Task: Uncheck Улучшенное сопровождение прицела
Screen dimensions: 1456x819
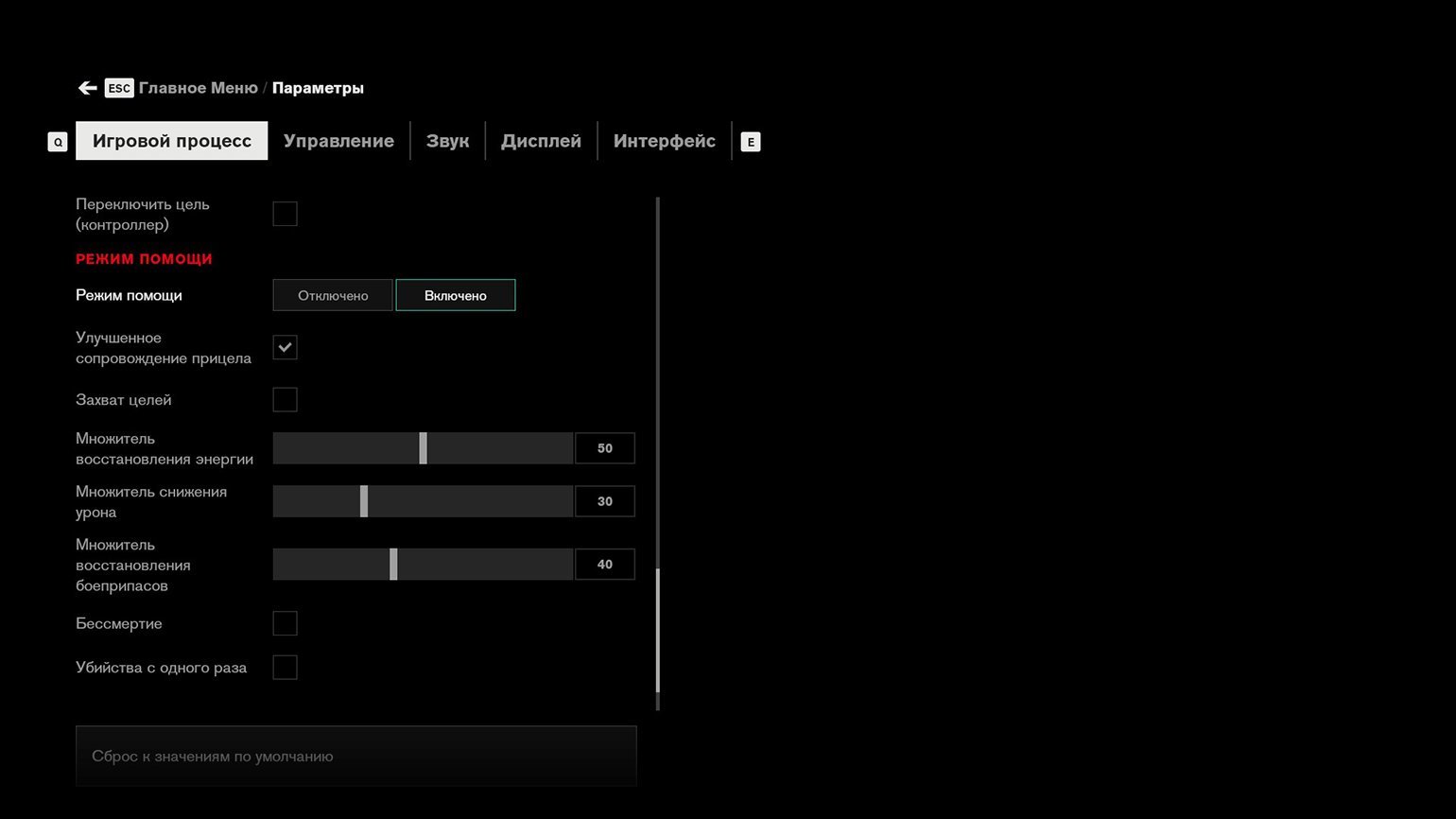Action: (285, 347)
